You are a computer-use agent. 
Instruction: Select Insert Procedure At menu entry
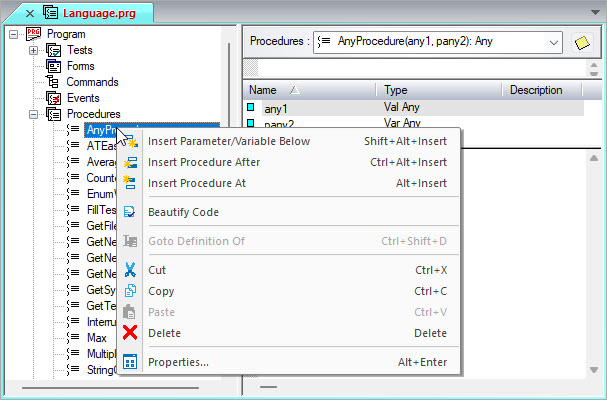pyautogui.click(x=196, y=183)
